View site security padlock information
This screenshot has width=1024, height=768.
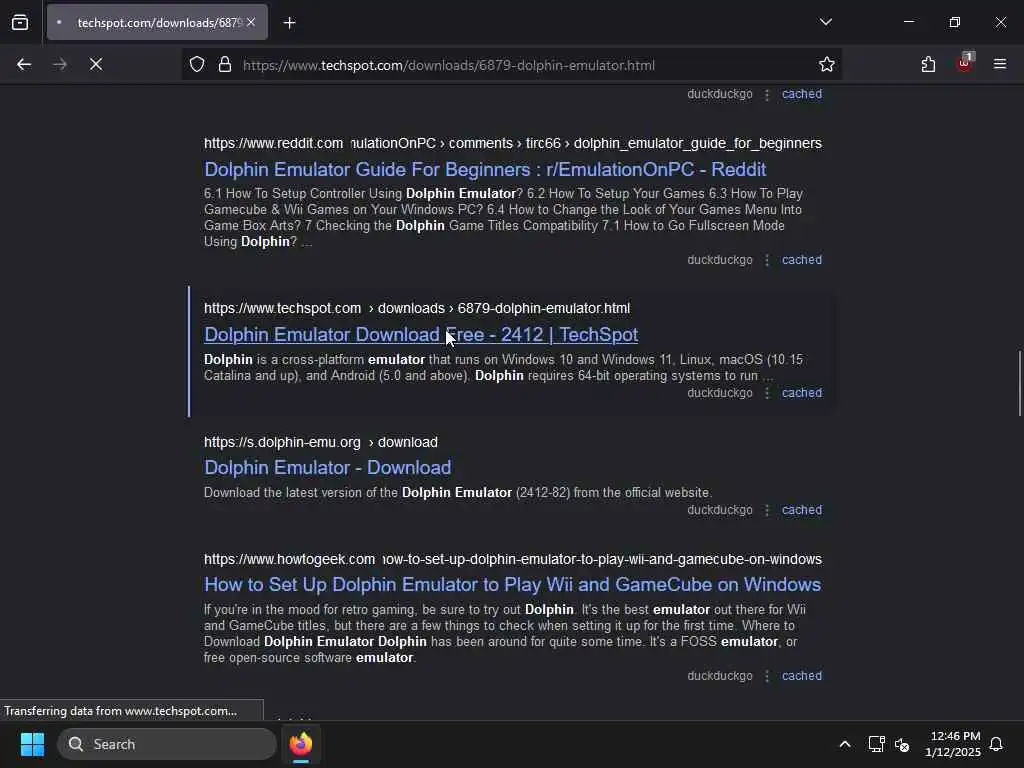pos(225,65)
